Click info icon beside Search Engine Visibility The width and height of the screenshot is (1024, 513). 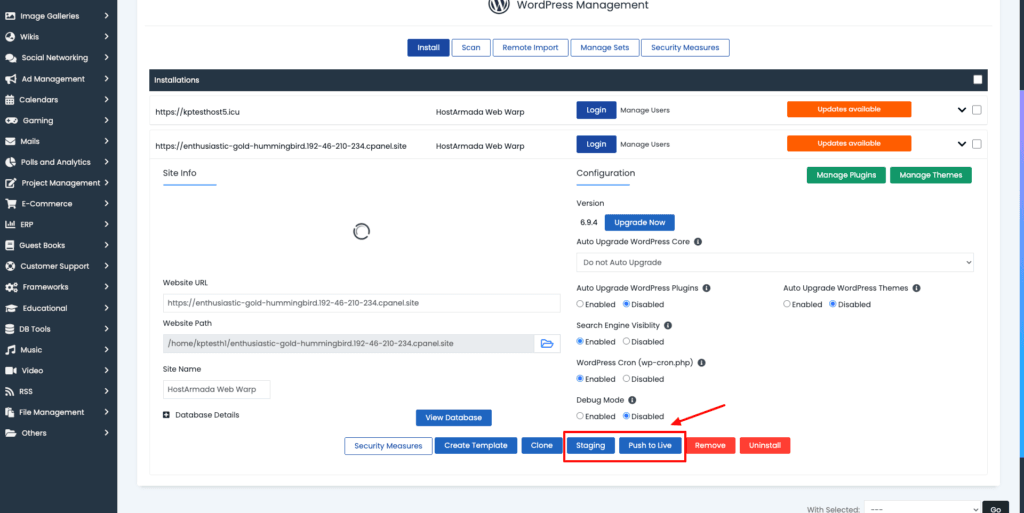click(668, 325)
